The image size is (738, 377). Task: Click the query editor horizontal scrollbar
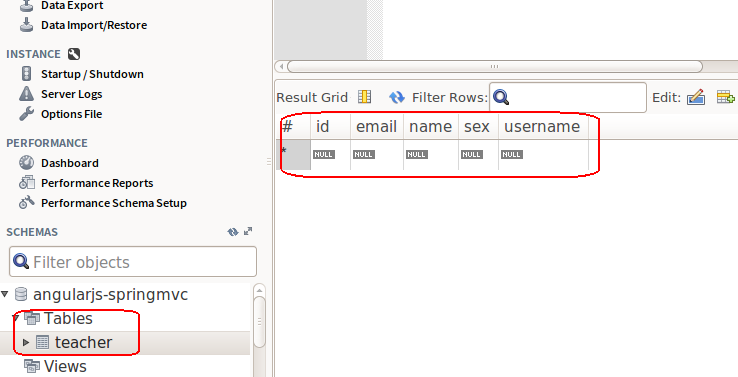(x=494, y=66)
